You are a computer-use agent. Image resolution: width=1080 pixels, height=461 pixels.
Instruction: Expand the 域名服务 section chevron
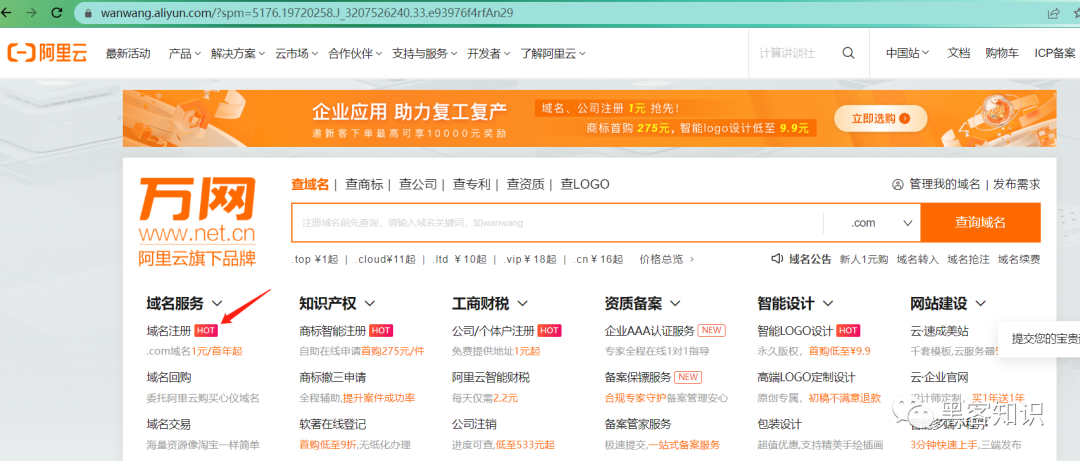click(x=217, y=303)
